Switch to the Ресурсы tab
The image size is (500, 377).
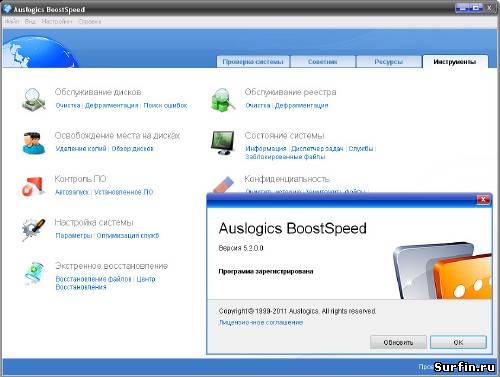[389, 62]
